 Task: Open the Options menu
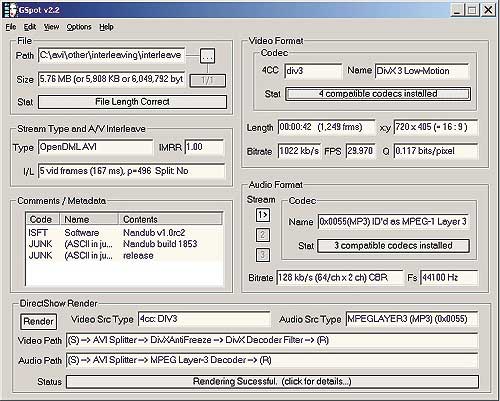(x=79, y=27)
